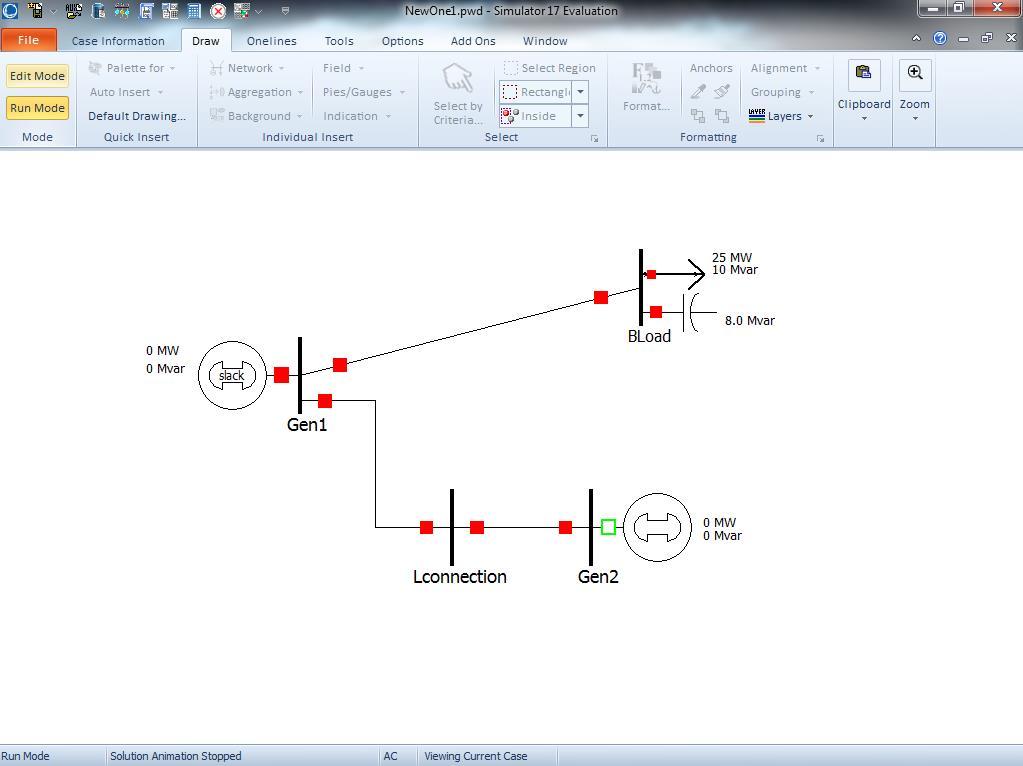Viewport: 1023px width, 766px height.
Task: Open the Pies/Gauges dropdown
Action: 364,92
